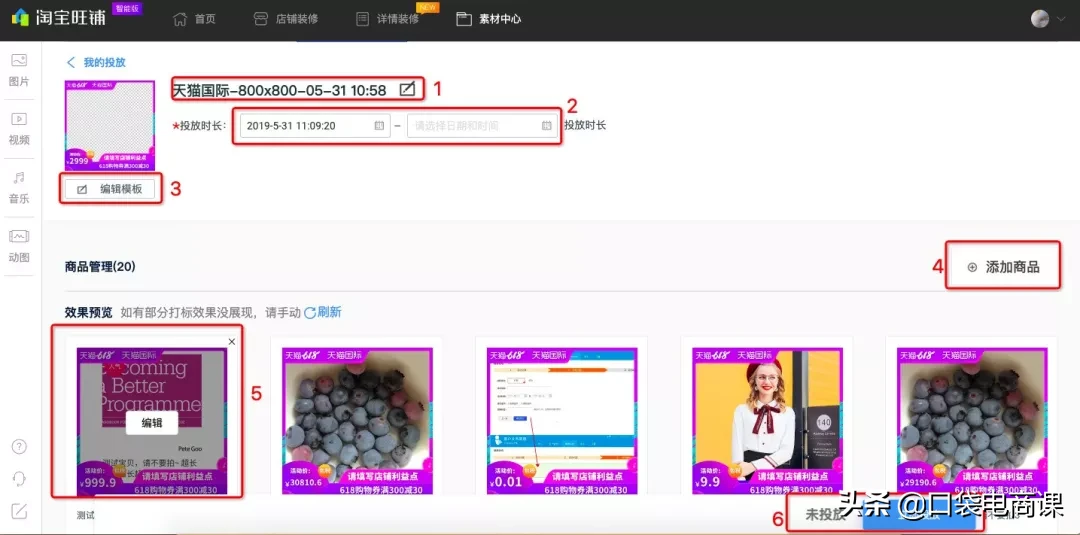Open the calendar icon of the end date
The image size is (1080, 535).
[x=547, y=125]
